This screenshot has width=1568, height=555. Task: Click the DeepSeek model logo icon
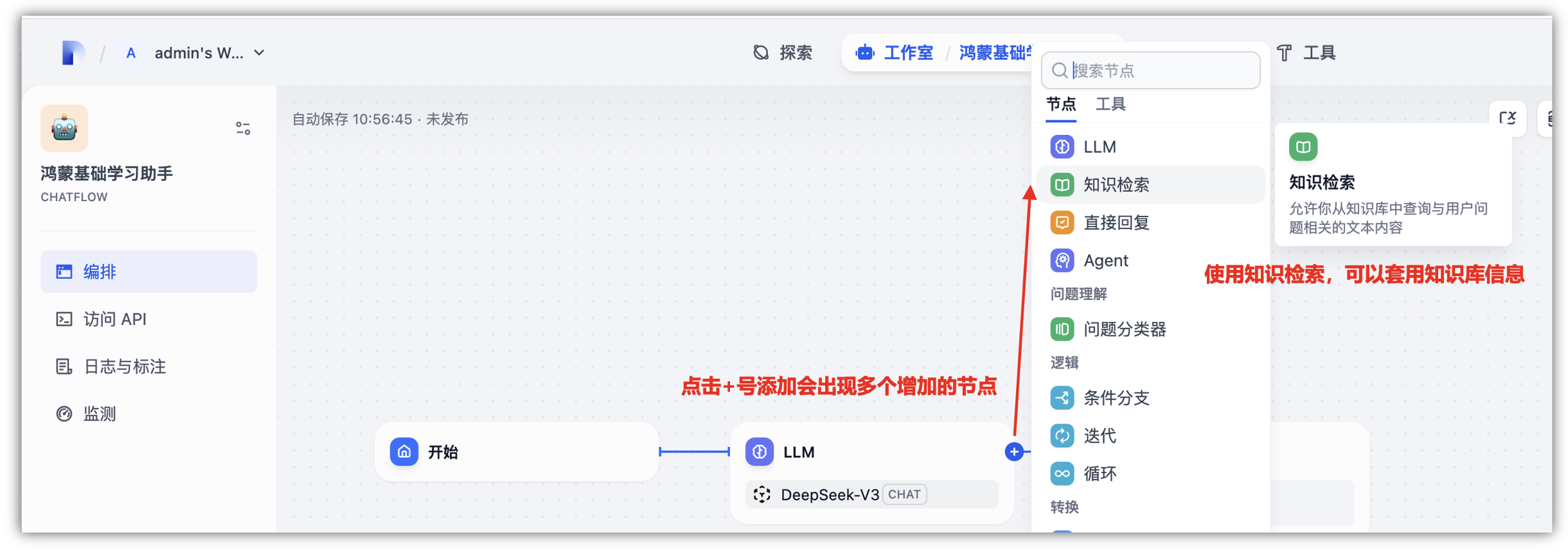pos(762,495)
